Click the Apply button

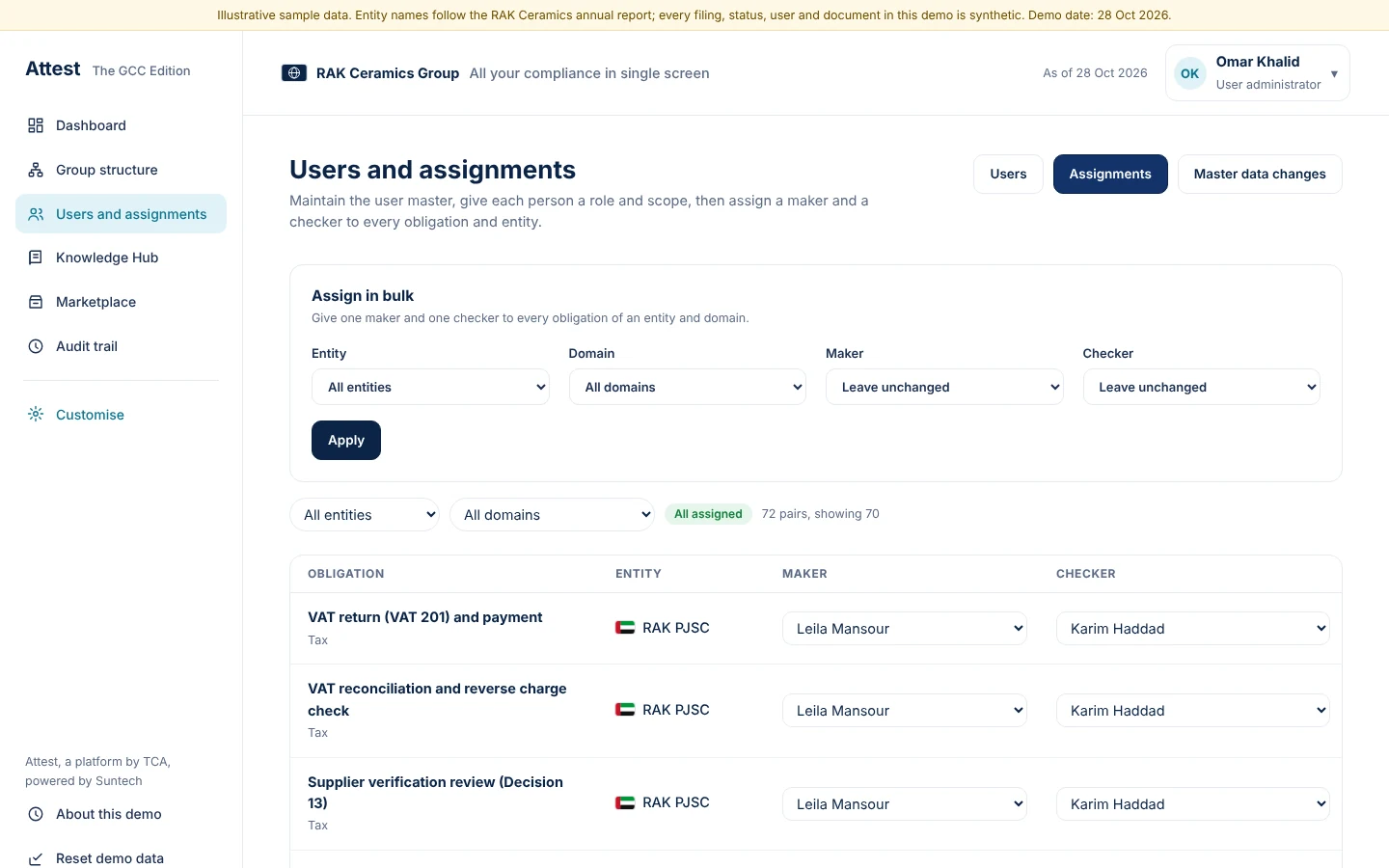click(346, 441)
